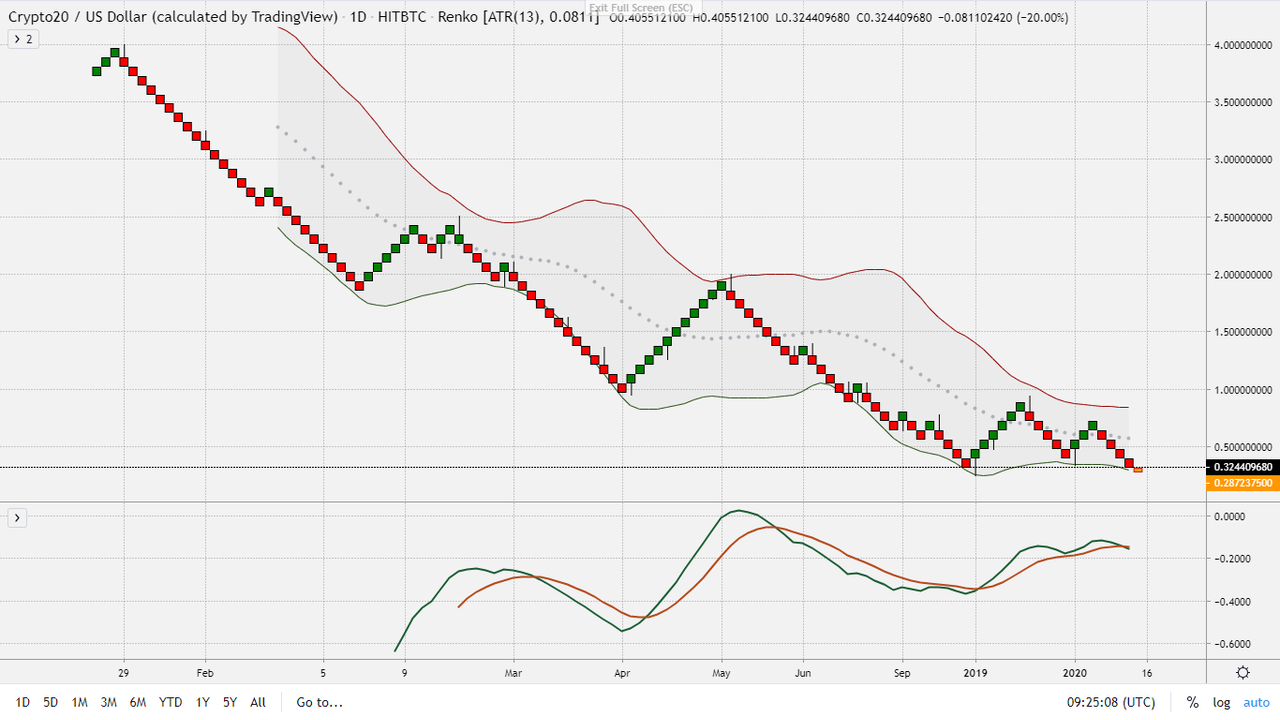Viewport: 1280px width, 720px height.
Task: Switch to the 3M time range
Action: (108, 702)
